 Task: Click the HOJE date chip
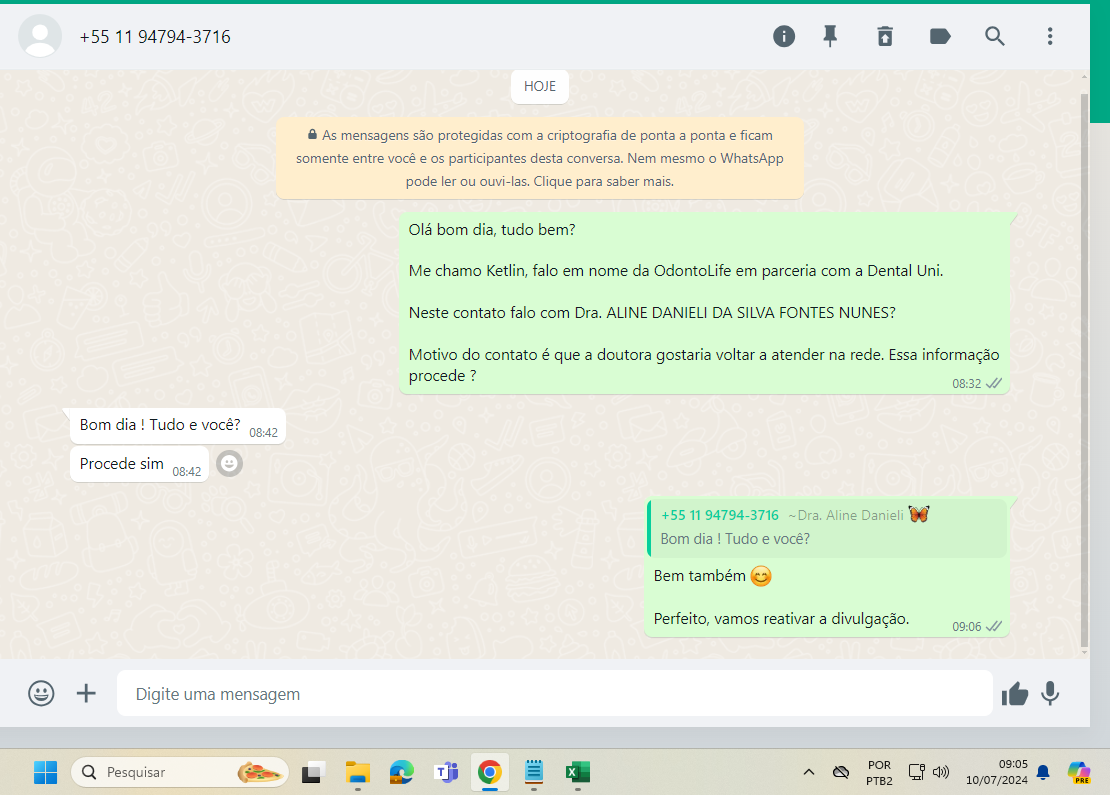tap(539, 86)
